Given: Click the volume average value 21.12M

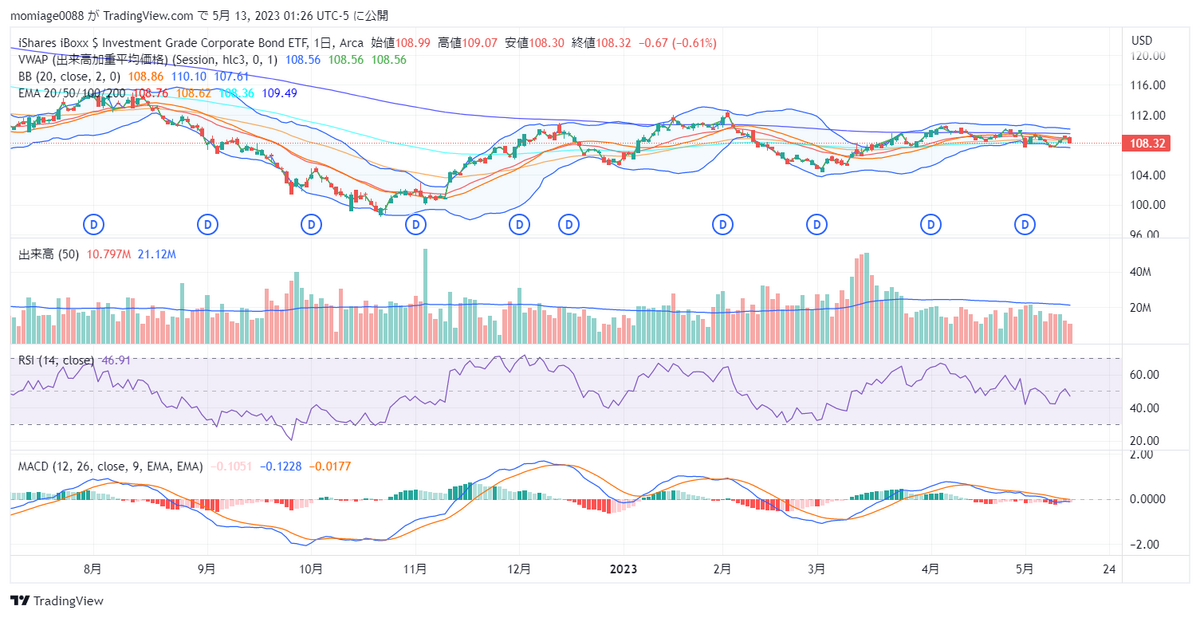Looking at the screenshot, I should tap(157, 255).
